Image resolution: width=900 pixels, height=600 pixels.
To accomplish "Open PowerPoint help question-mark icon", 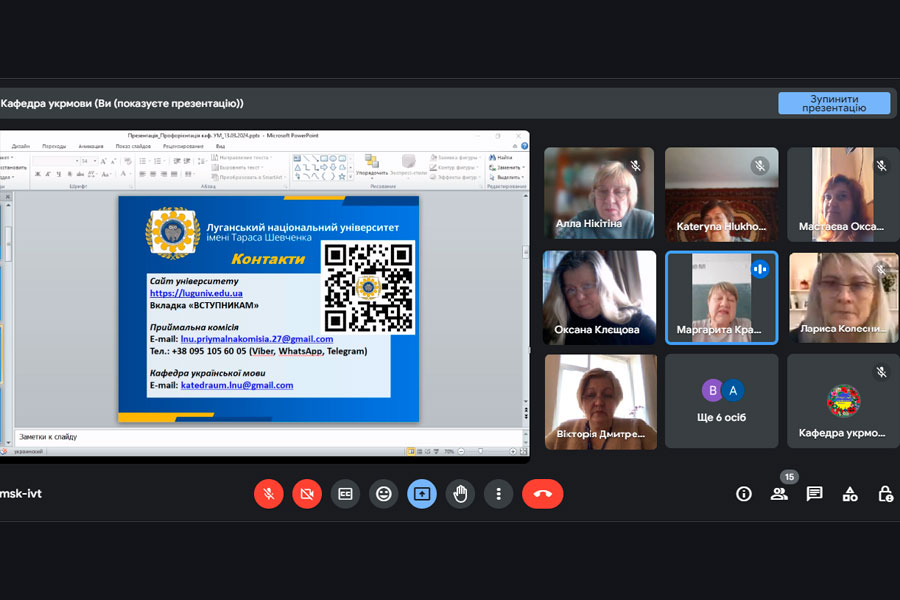I will click(524, 146).
